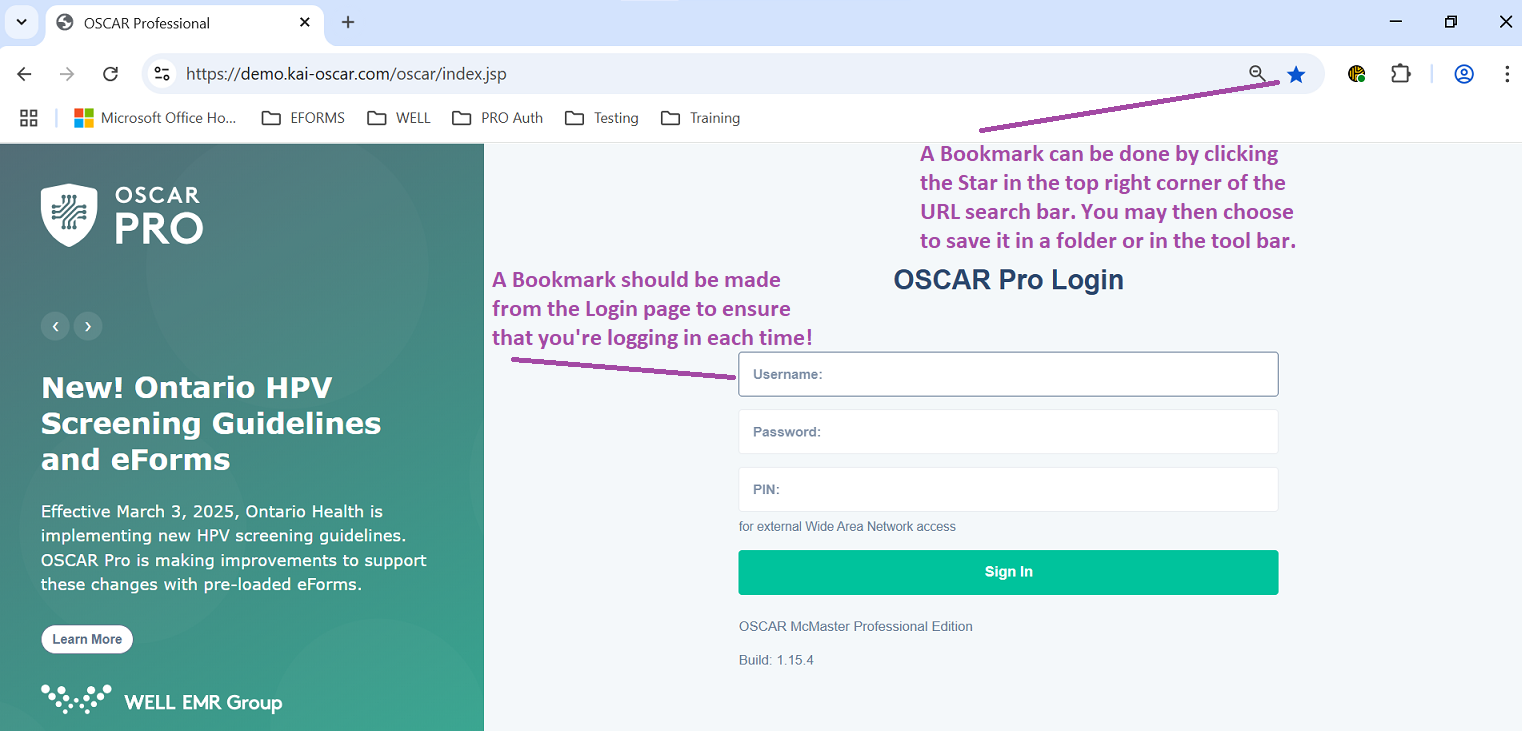Click the browser Forward arrow
1522x731 pixels.
67,74
